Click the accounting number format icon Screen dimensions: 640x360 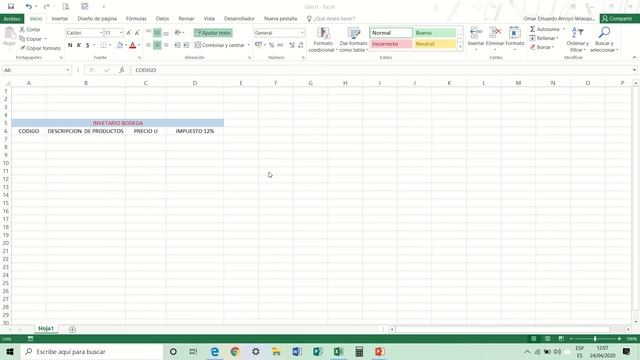click(x=258, y=45)
